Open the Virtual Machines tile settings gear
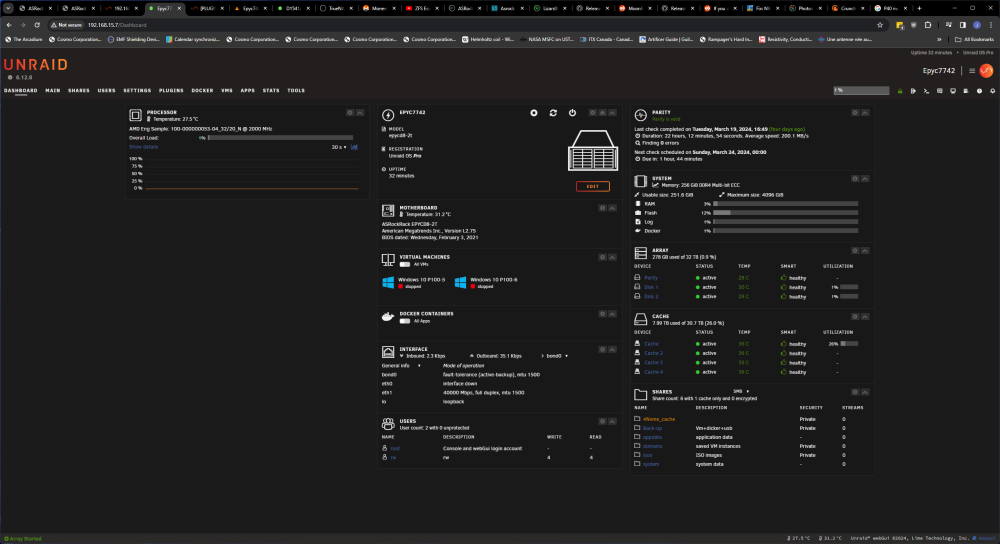 coord(602,257)
